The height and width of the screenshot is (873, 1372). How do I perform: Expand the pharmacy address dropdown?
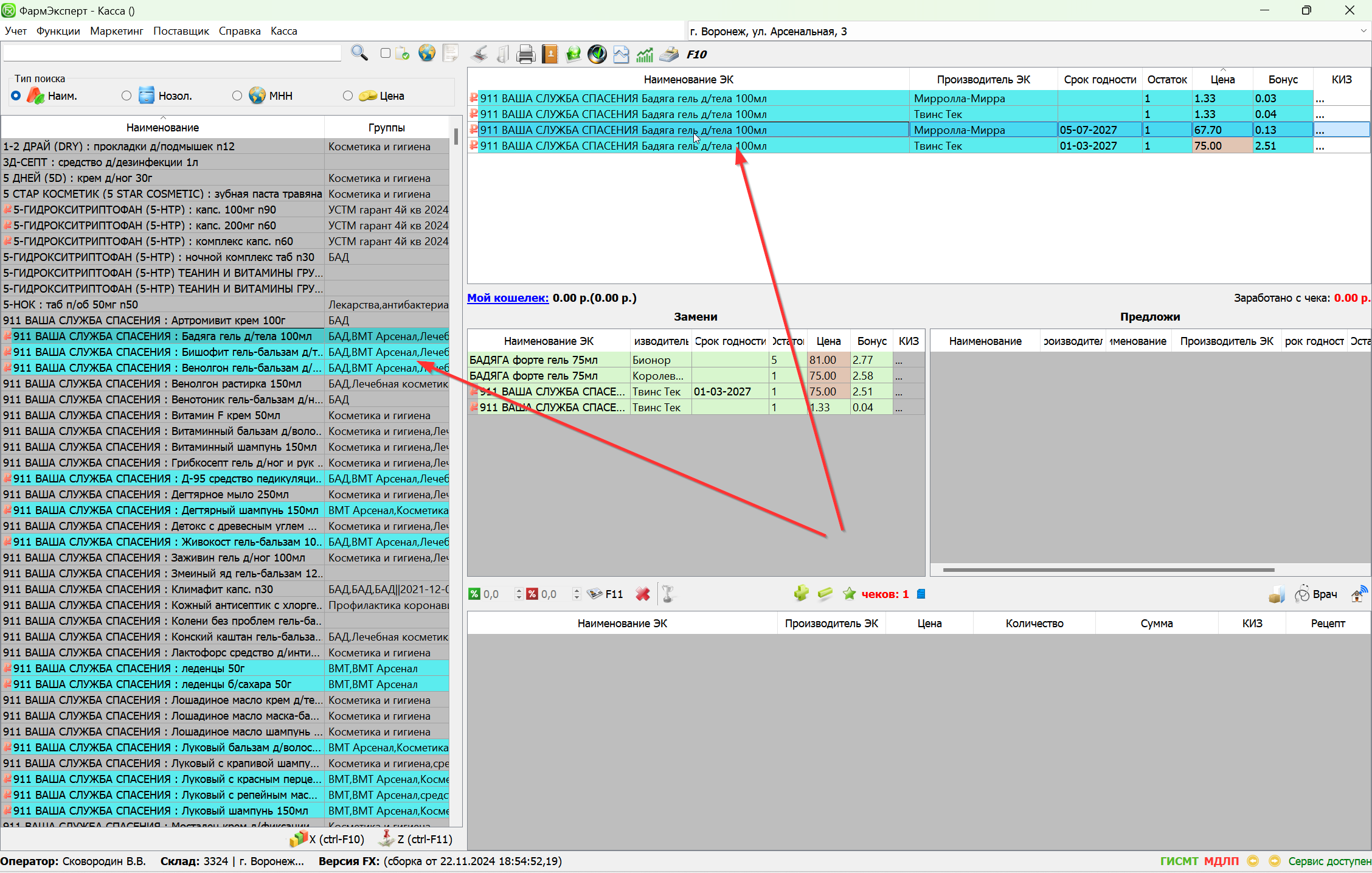[1363, 31]
